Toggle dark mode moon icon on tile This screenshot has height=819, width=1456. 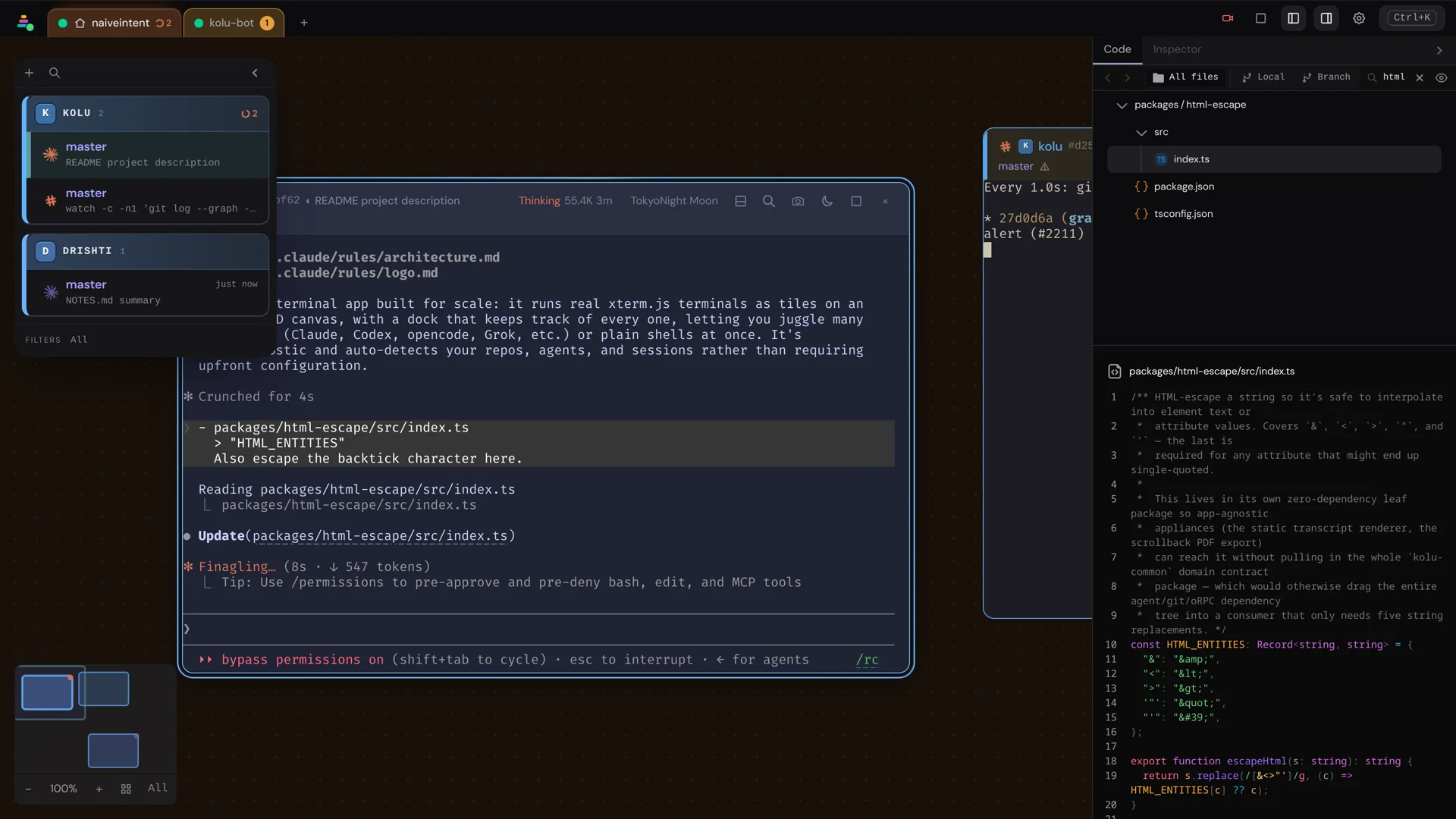pyautogui.click(x=827, y=201)
